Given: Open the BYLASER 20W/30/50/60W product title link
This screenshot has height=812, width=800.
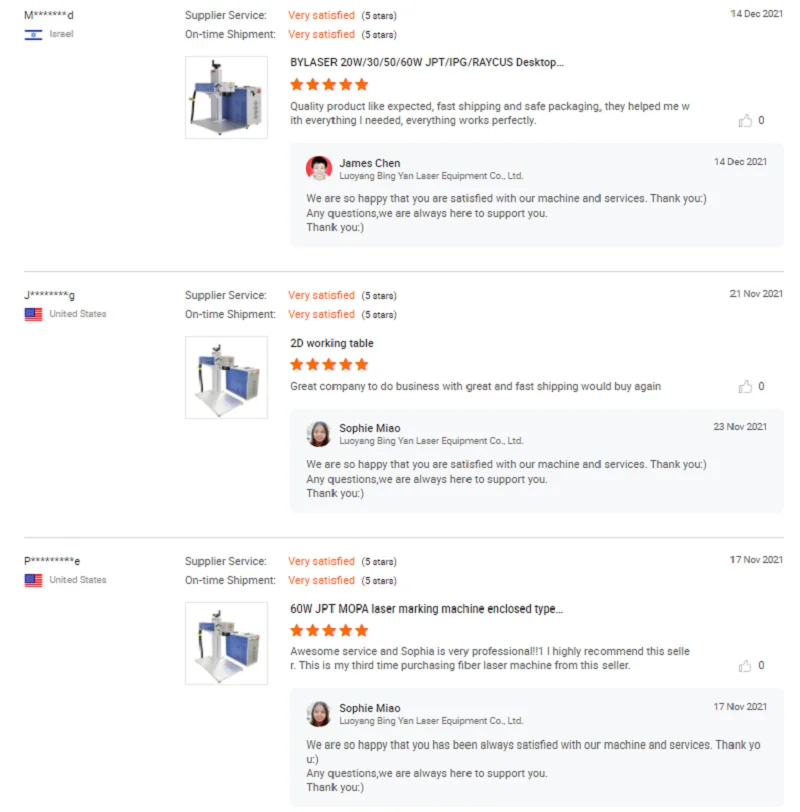Looking at the screenshot, I should [x=426, y=62].
